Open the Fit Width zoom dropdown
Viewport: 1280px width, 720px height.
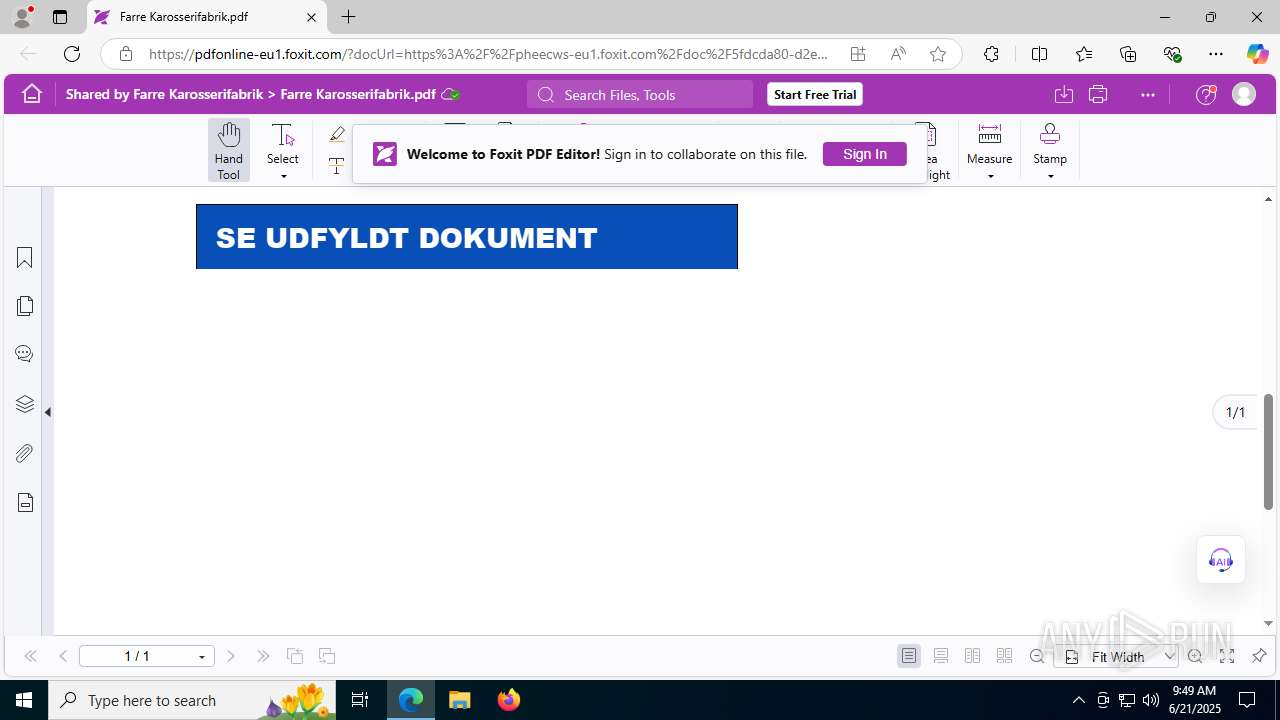1117,656
